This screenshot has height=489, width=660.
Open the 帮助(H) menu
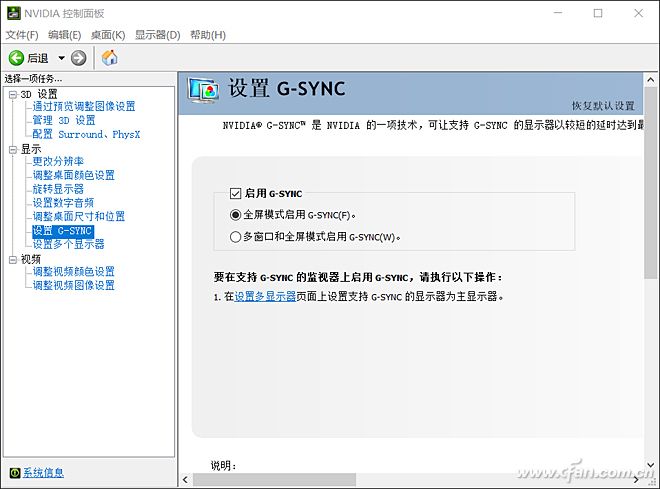point(207,35)
